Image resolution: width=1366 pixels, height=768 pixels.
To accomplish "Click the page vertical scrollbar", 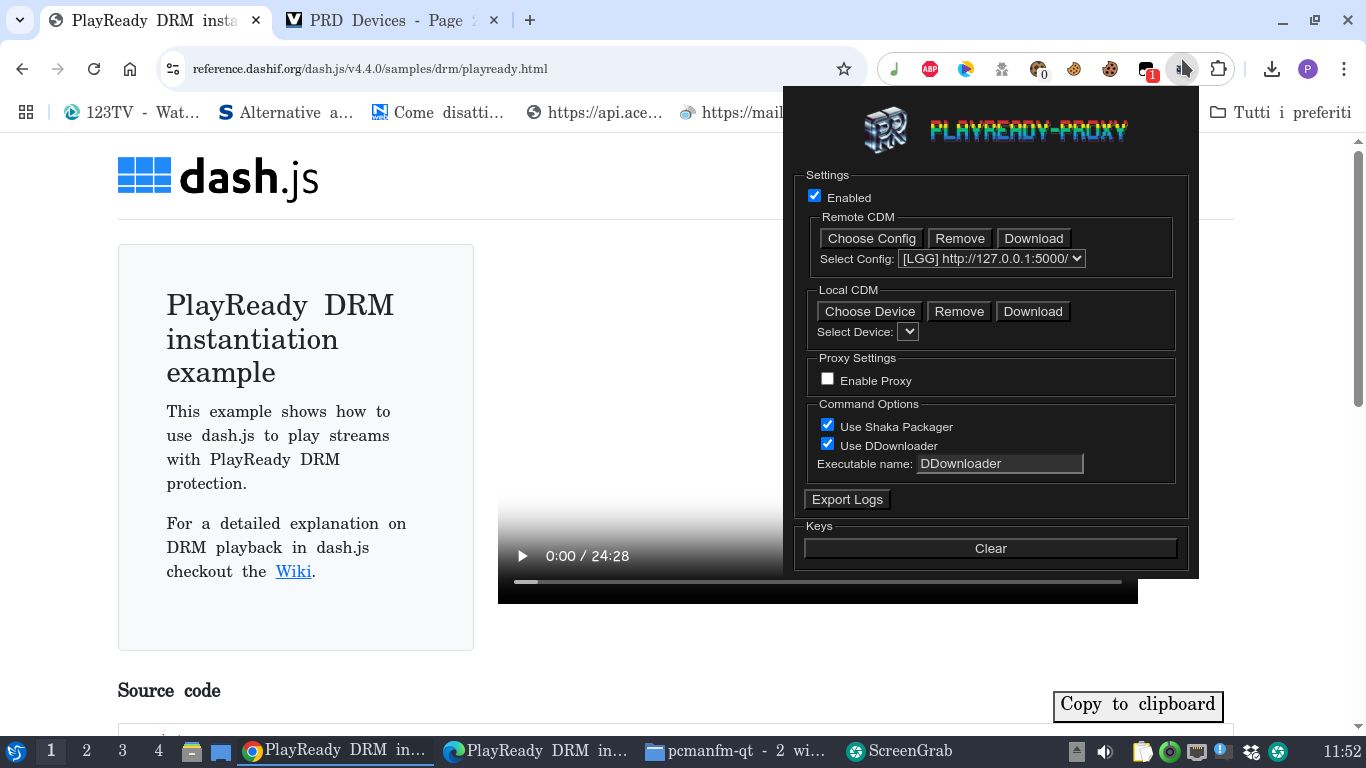I will (1359, 278).
